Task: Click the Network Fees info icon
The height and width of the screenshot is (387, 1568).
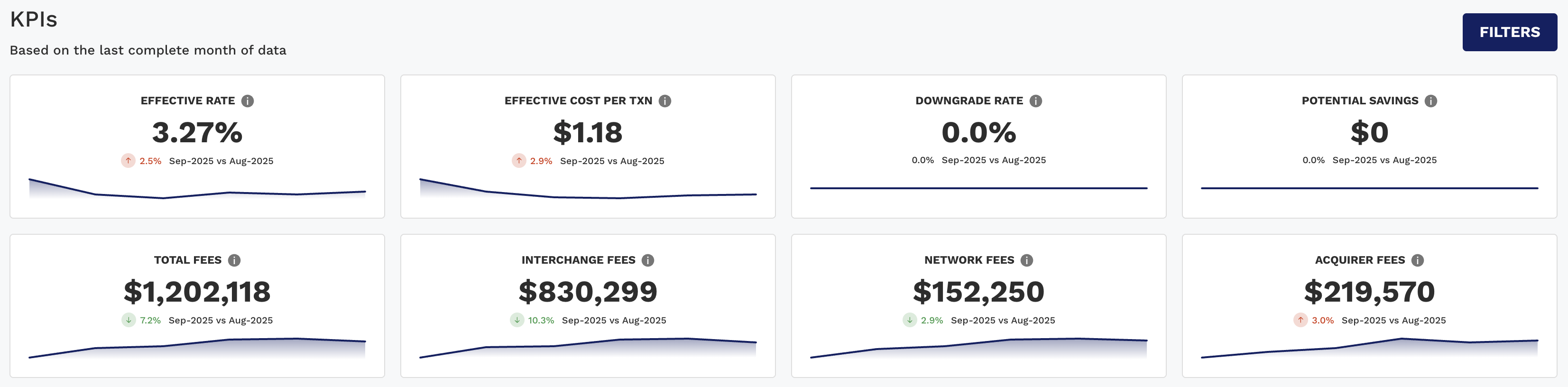Action: pyautogui.click(x=1026, y=260)
